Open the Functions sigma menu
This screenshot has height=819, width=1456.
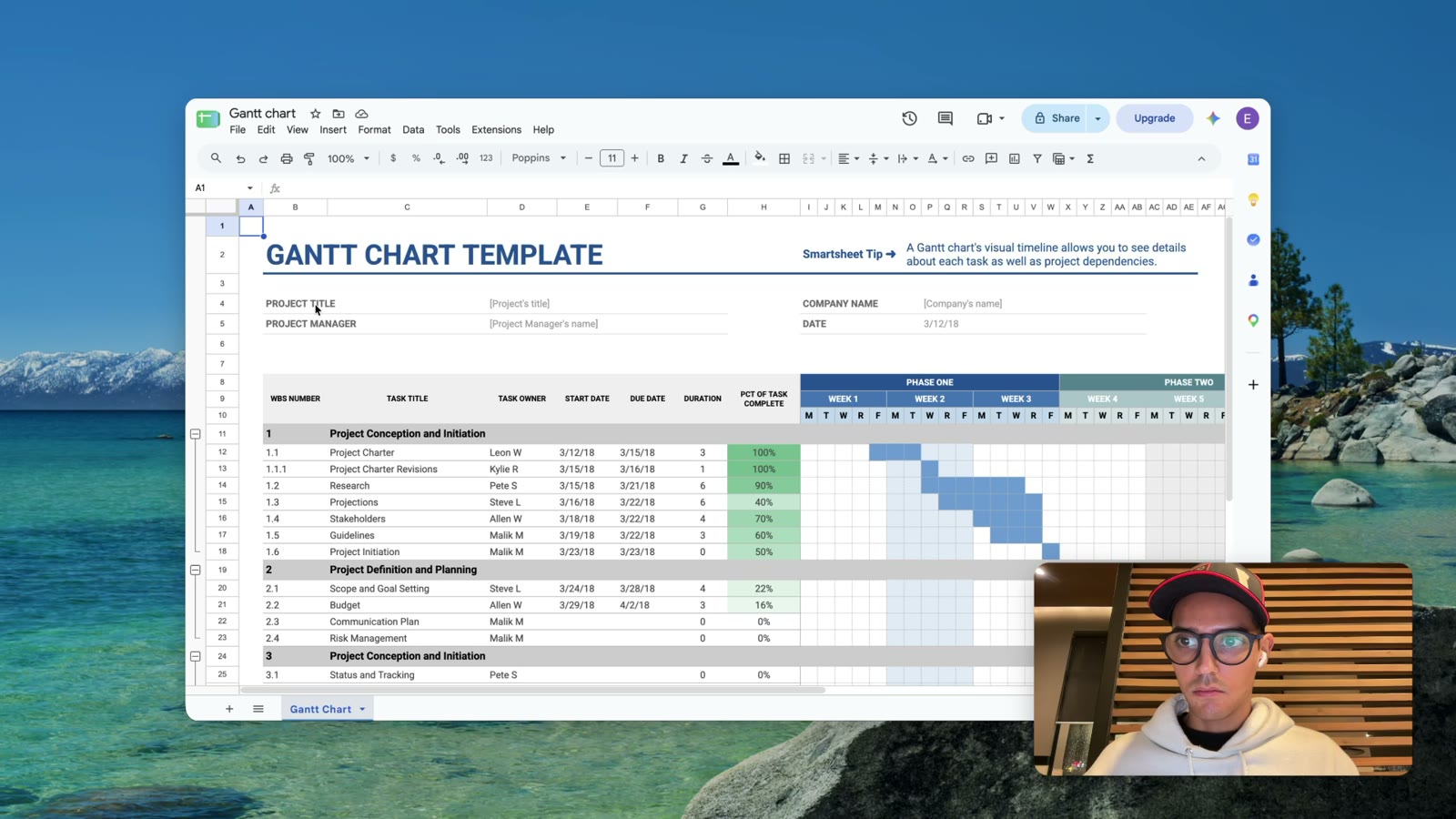(x=1090, y=158)
